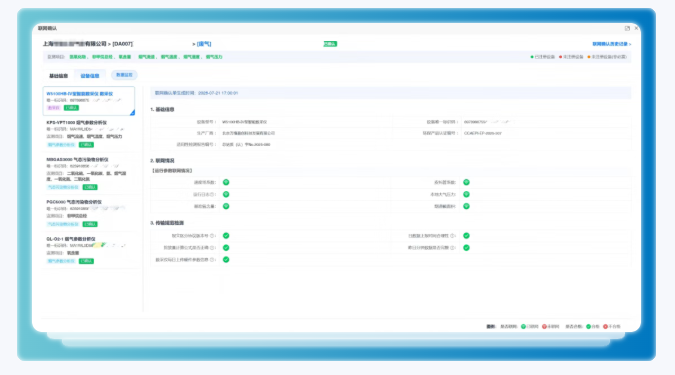Switch to the 设备信息 tab
This screenshot has width=675, height=375.
pyautogui.click(x=90, y=76)
